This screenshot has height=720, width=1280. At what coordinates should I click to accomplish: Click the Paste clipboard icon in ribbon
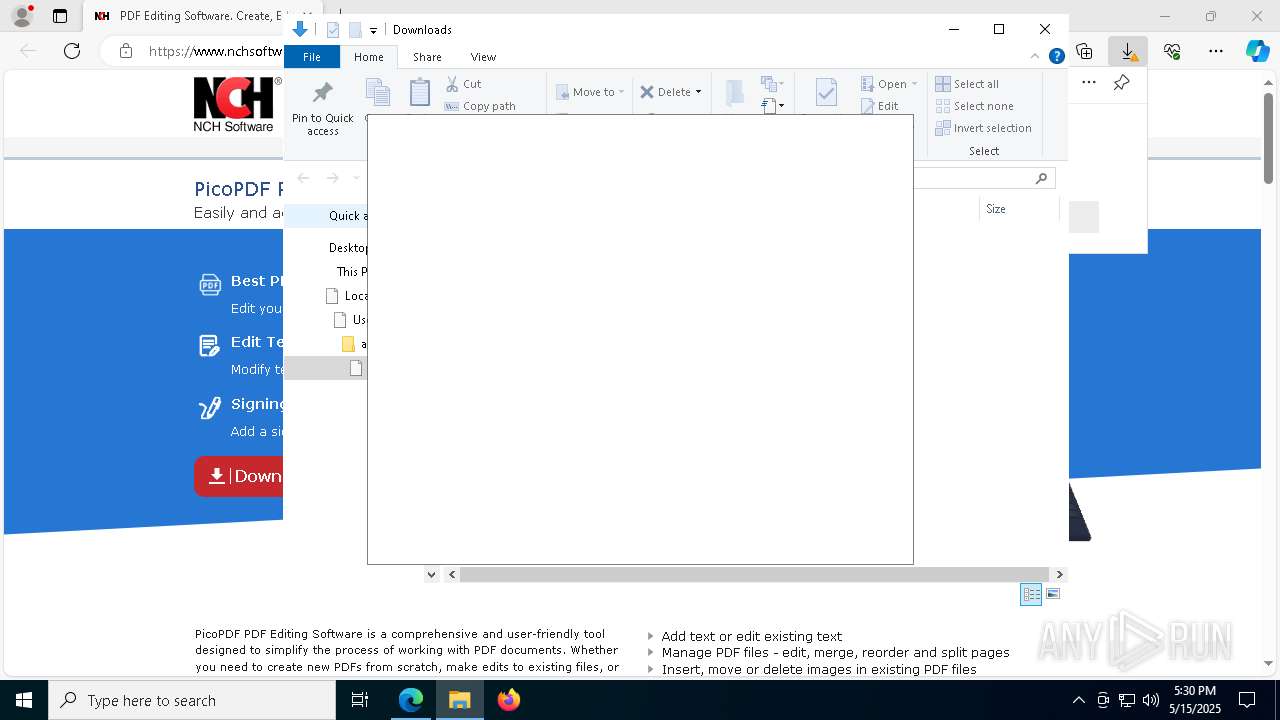[x=419, y=93]
